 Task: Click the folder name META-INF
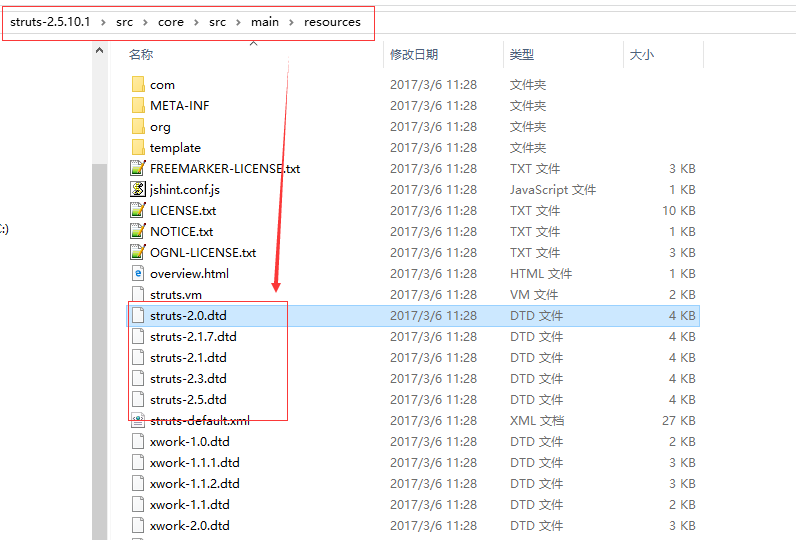click(x=180, y=106)
